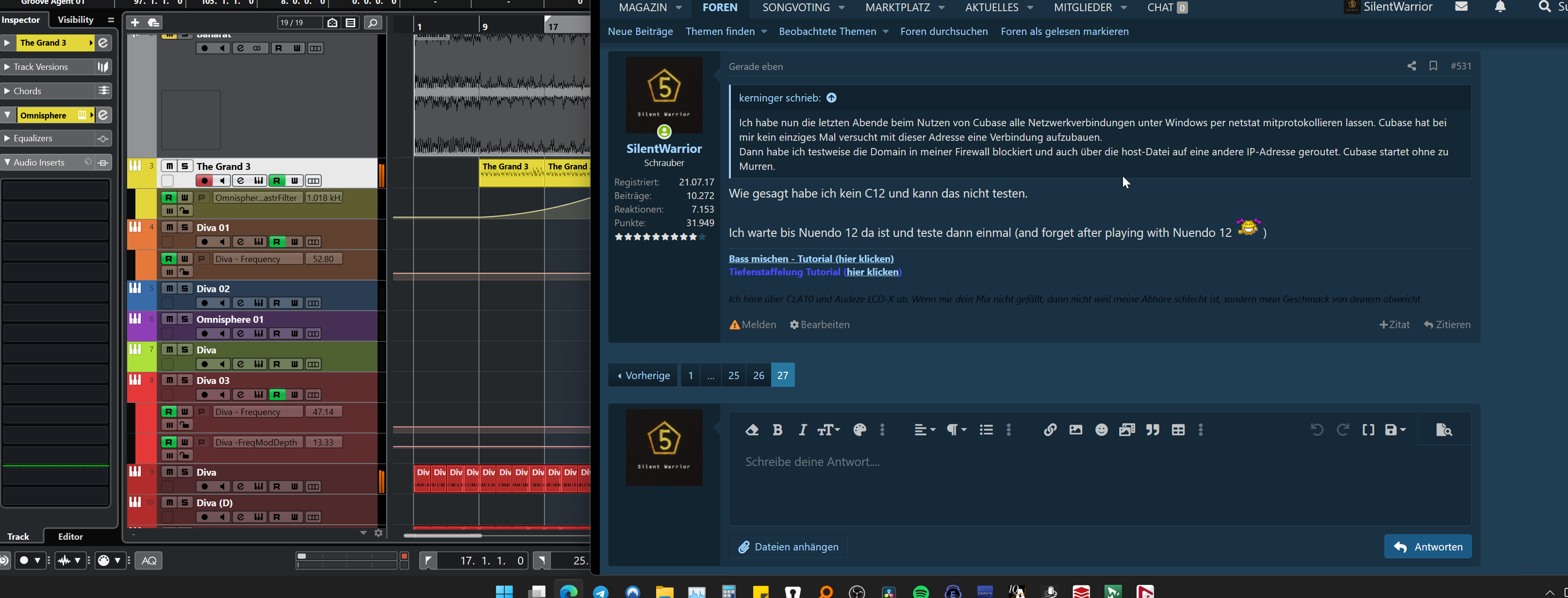This screenshot has width=1568, height=598.
Task: Click the Bold formatting icon in editor
Action: click(777, 430)
